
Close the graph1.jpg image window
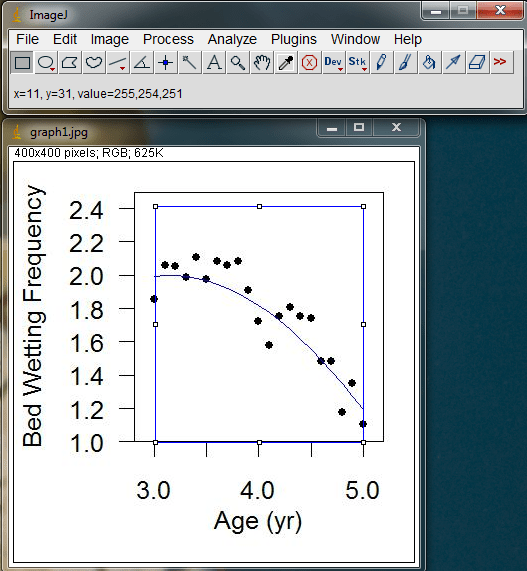396,128
